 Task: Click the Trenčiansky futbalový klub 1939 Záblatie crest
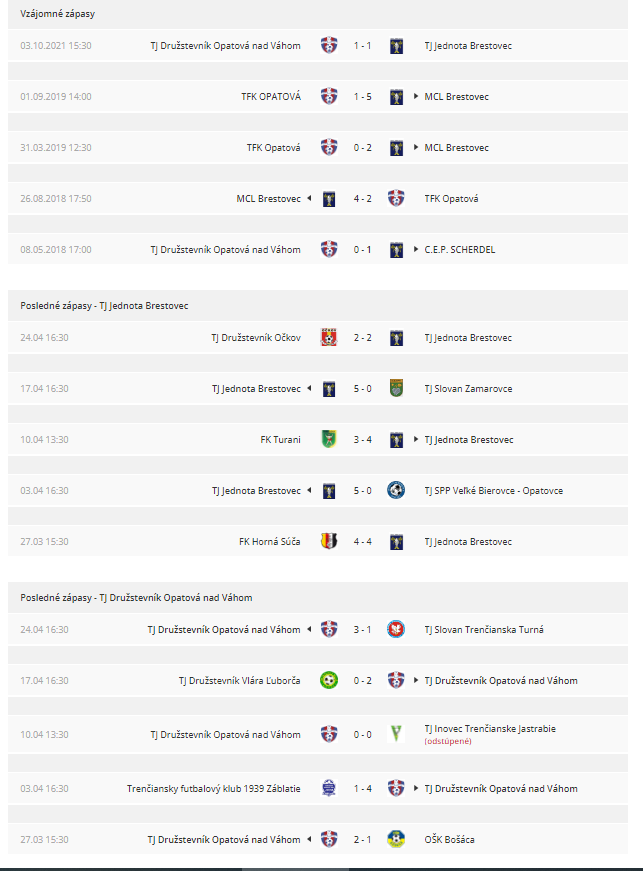click(329, 788)
